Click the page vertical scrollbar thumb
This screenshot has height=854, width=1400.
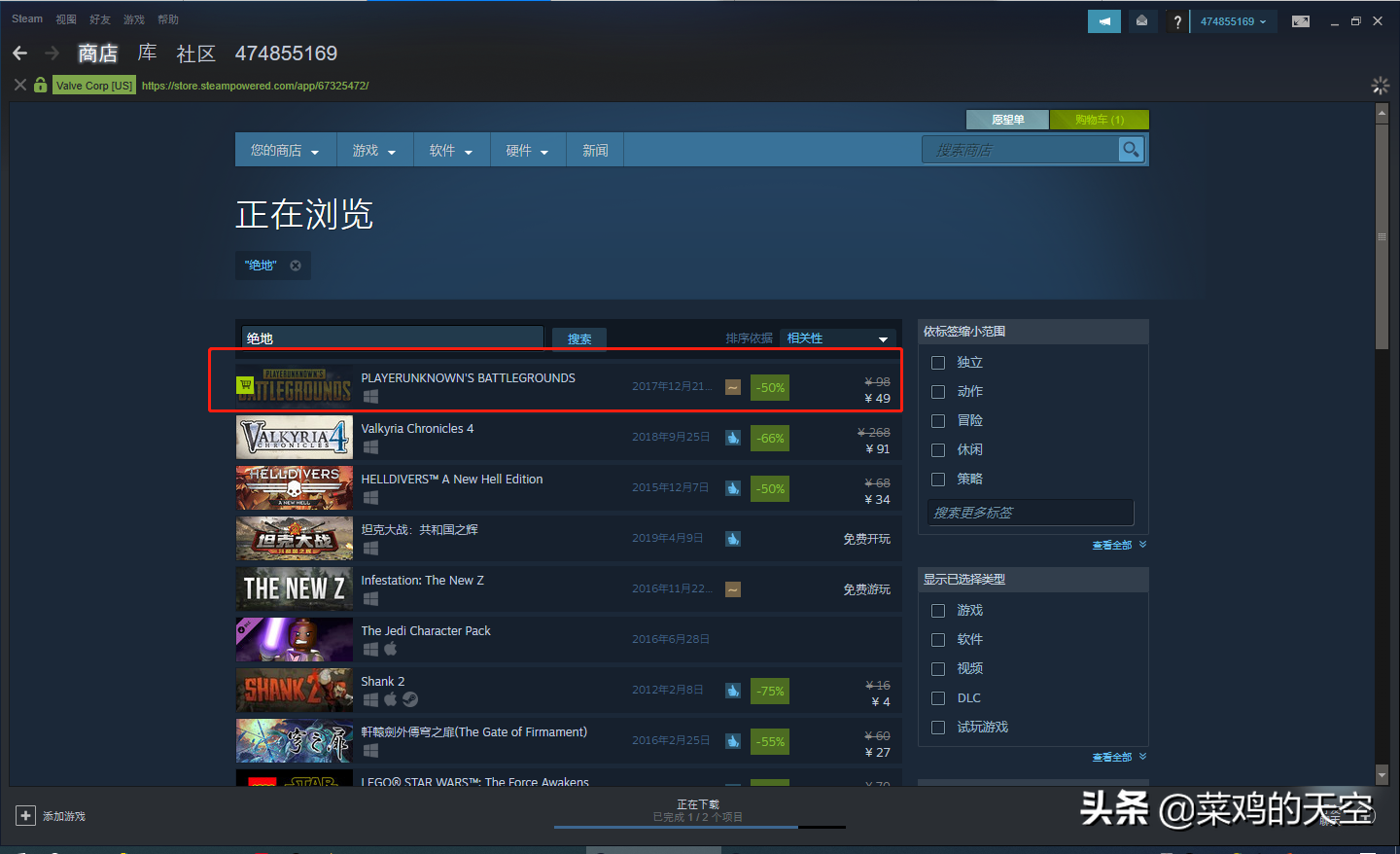click(1382, 235)
